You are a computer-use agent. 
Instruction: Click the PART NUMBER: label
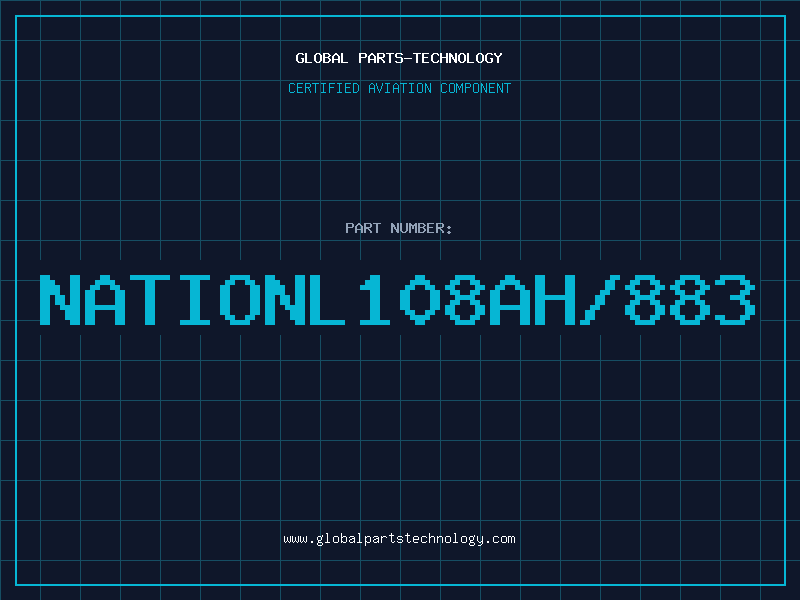tap(399, 228)
